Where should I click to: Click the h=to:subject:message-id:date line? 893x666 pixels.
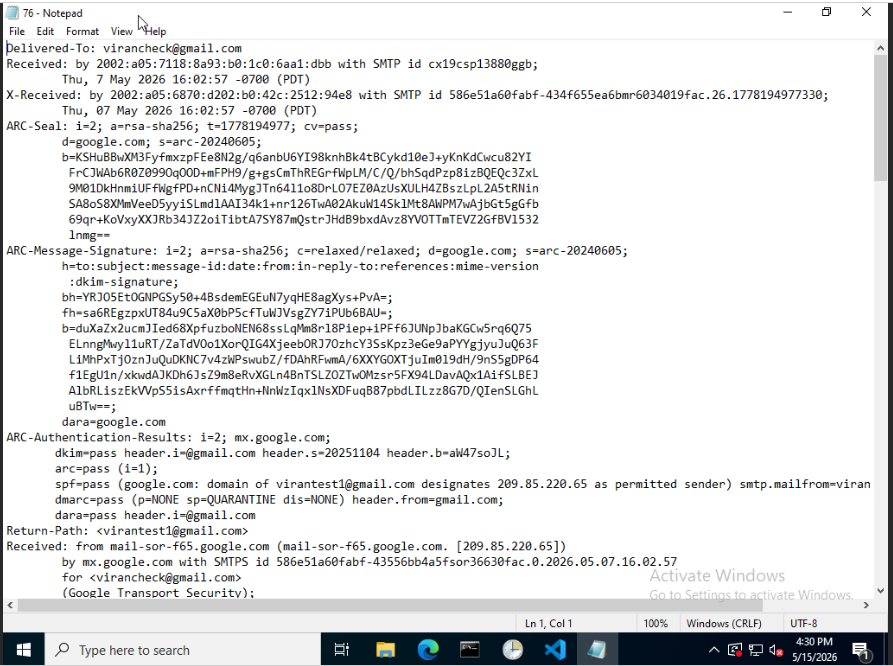pyautogui.click(x=300, y=266)
